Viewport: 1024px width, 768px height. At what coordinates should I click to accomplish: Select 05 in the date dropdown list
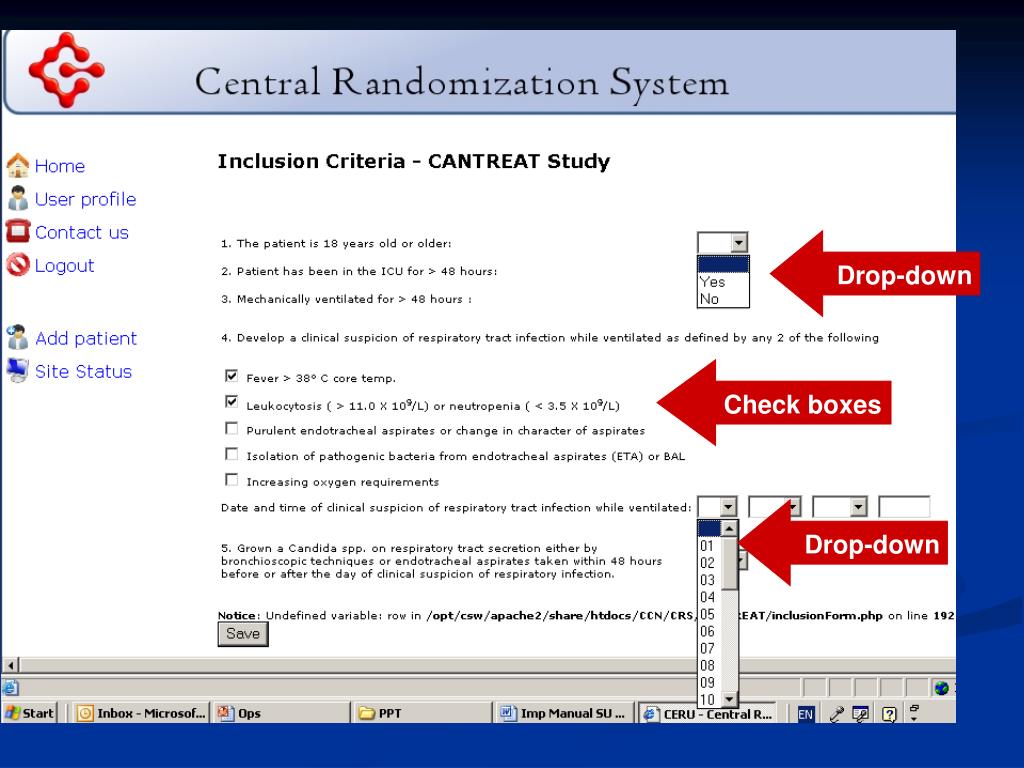pyautogui.click(x=709, y=615)
